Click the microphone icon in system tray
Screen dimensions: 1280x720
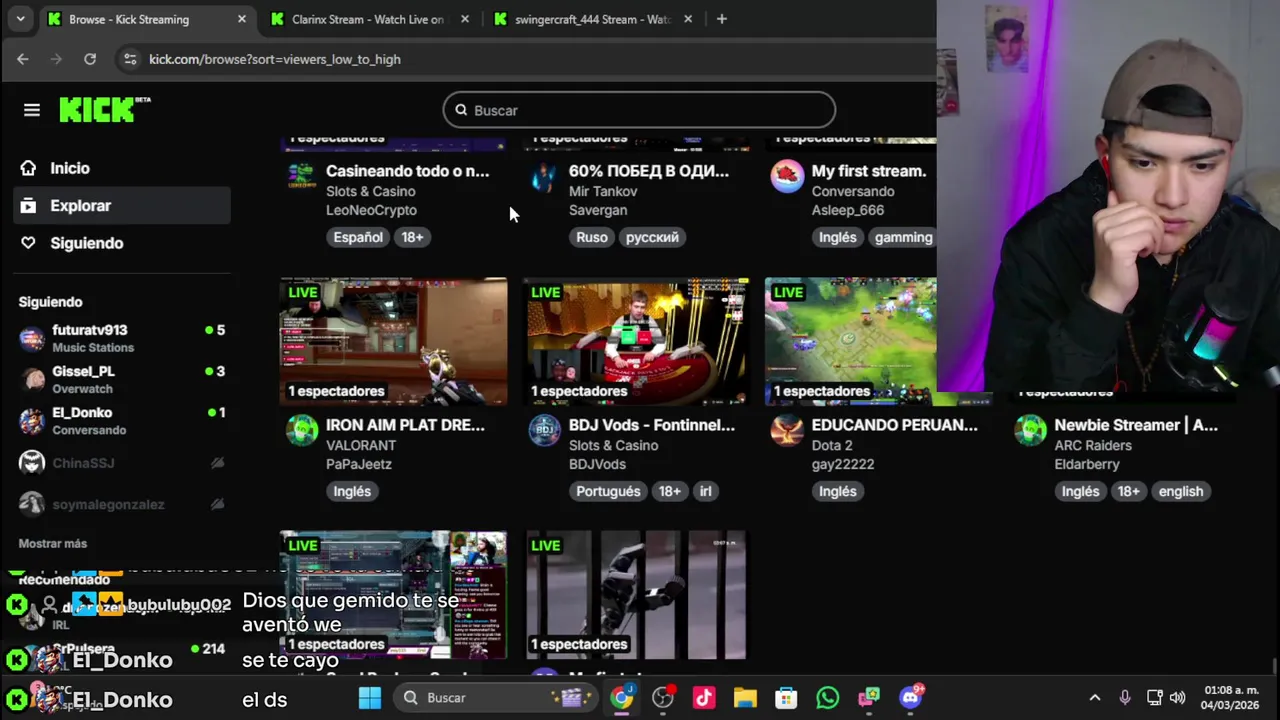coord(1125,698)
